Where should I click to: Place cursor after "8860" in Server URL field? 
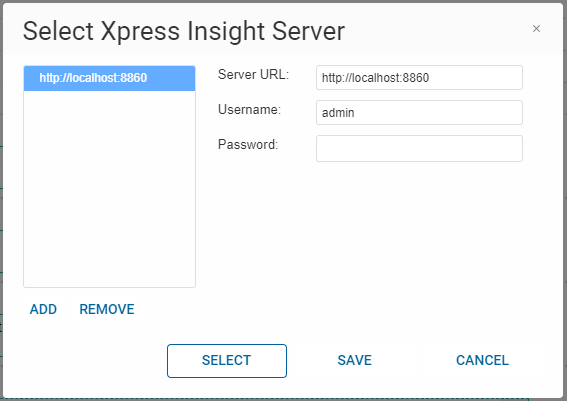pos(430,78)
